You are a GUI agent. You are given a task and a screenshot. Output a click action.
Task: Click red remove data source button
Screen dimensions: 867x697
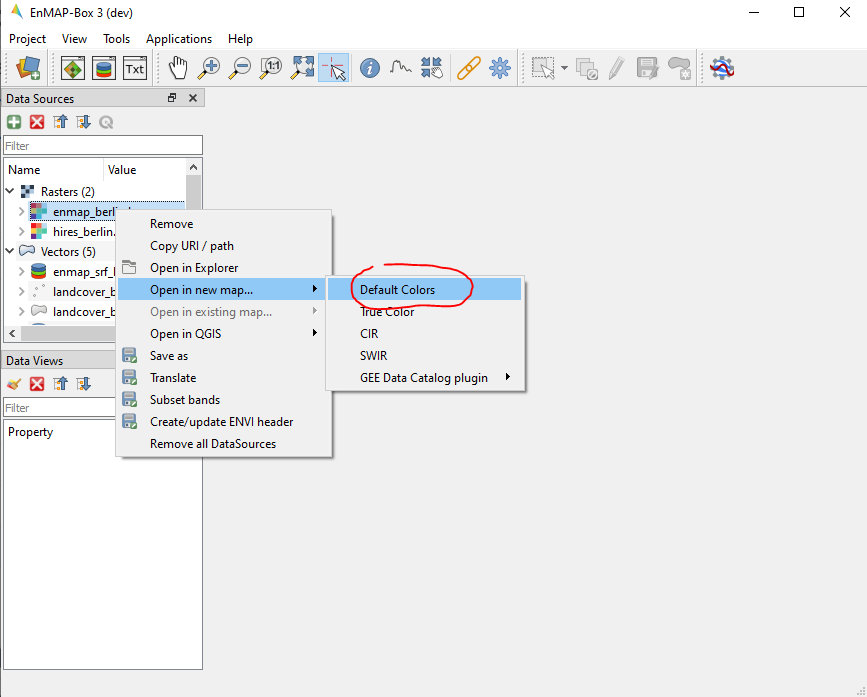[37, 122]
